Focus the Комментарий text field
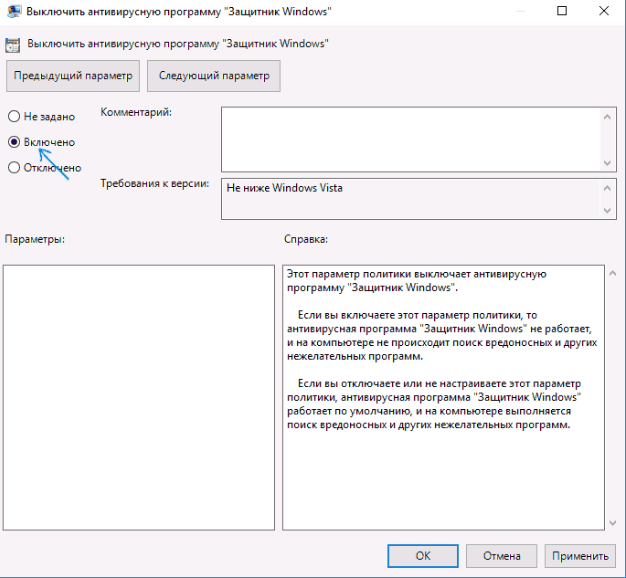 [408, 139]
